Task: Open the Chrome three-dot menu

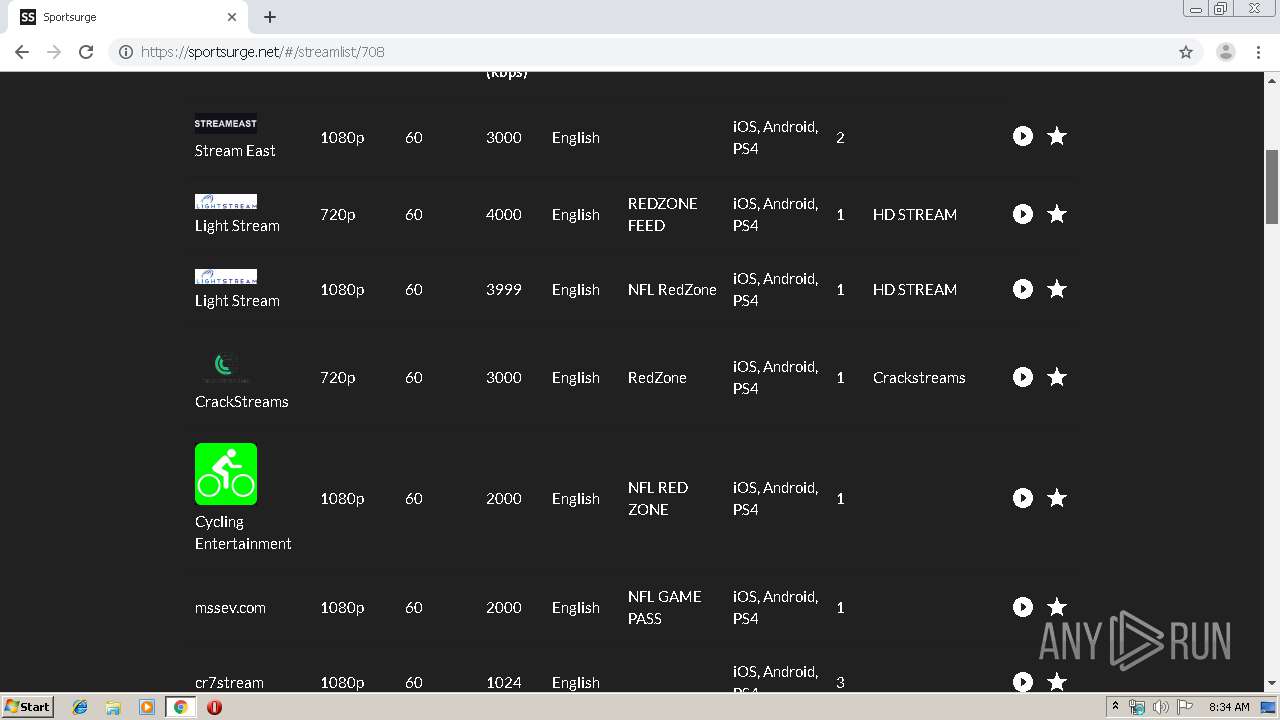Action: click(1259, 52)
